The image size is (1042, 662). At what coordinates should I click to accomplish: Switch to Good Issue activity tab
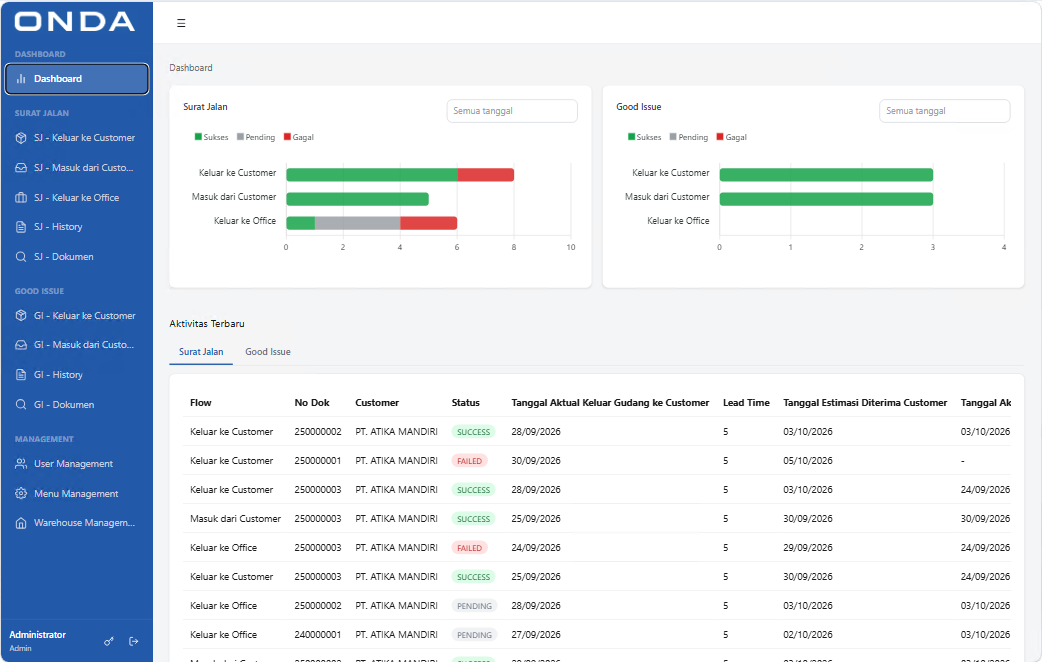pyautogui.click(x=268, y=352)
